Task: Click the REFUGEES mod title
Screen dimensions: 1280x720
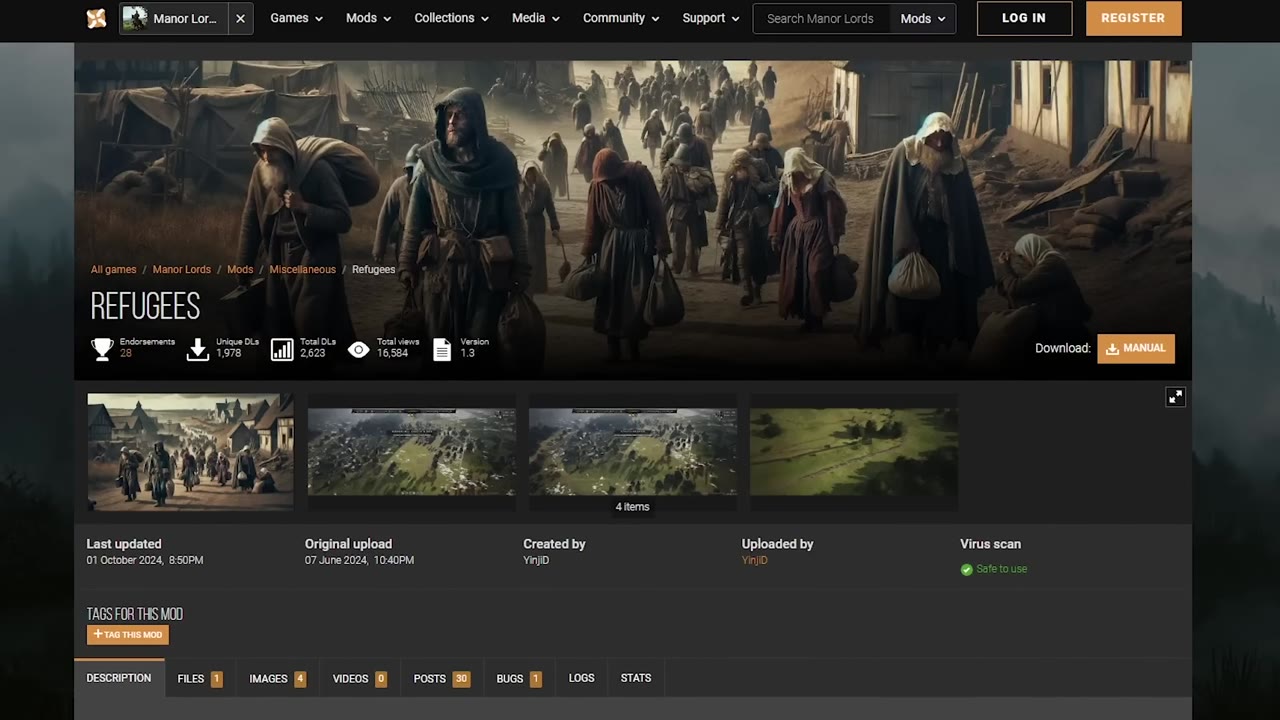Action: 145,306
